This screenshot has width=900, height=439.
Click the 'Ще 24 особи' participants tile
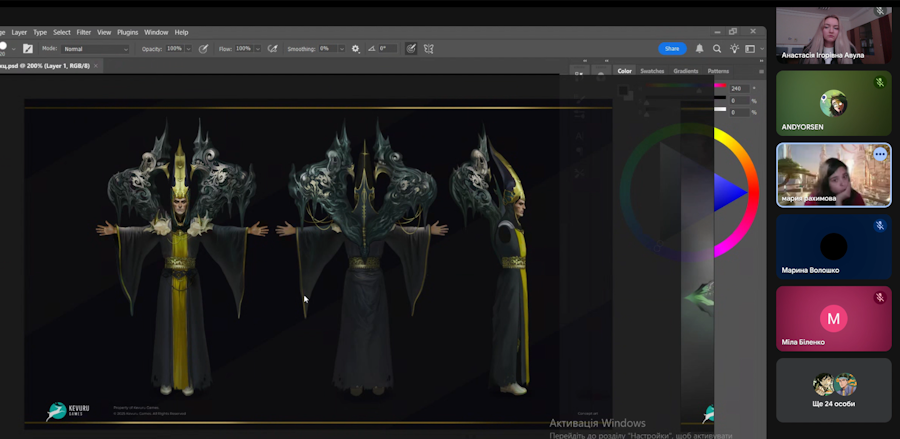tap(833, 390)
